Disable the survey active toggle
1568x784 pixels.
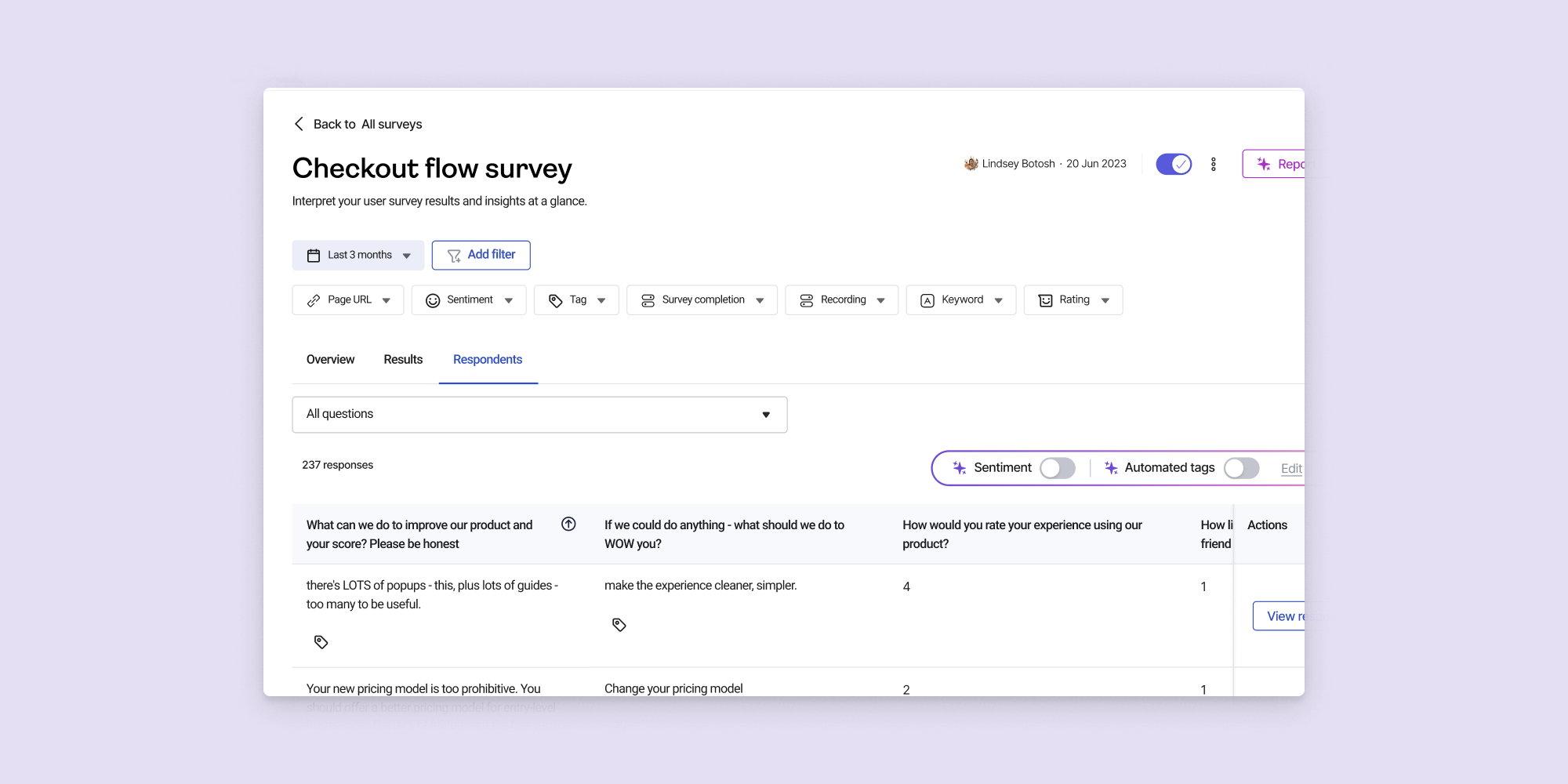click(x=1173, y=164)
